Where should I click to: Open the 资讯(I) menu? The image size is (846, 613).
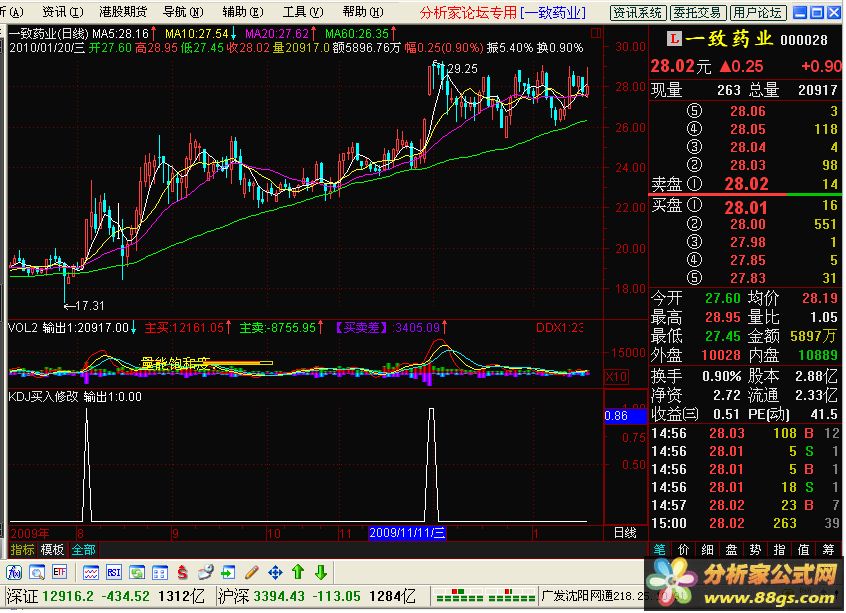tap(63, 11)
